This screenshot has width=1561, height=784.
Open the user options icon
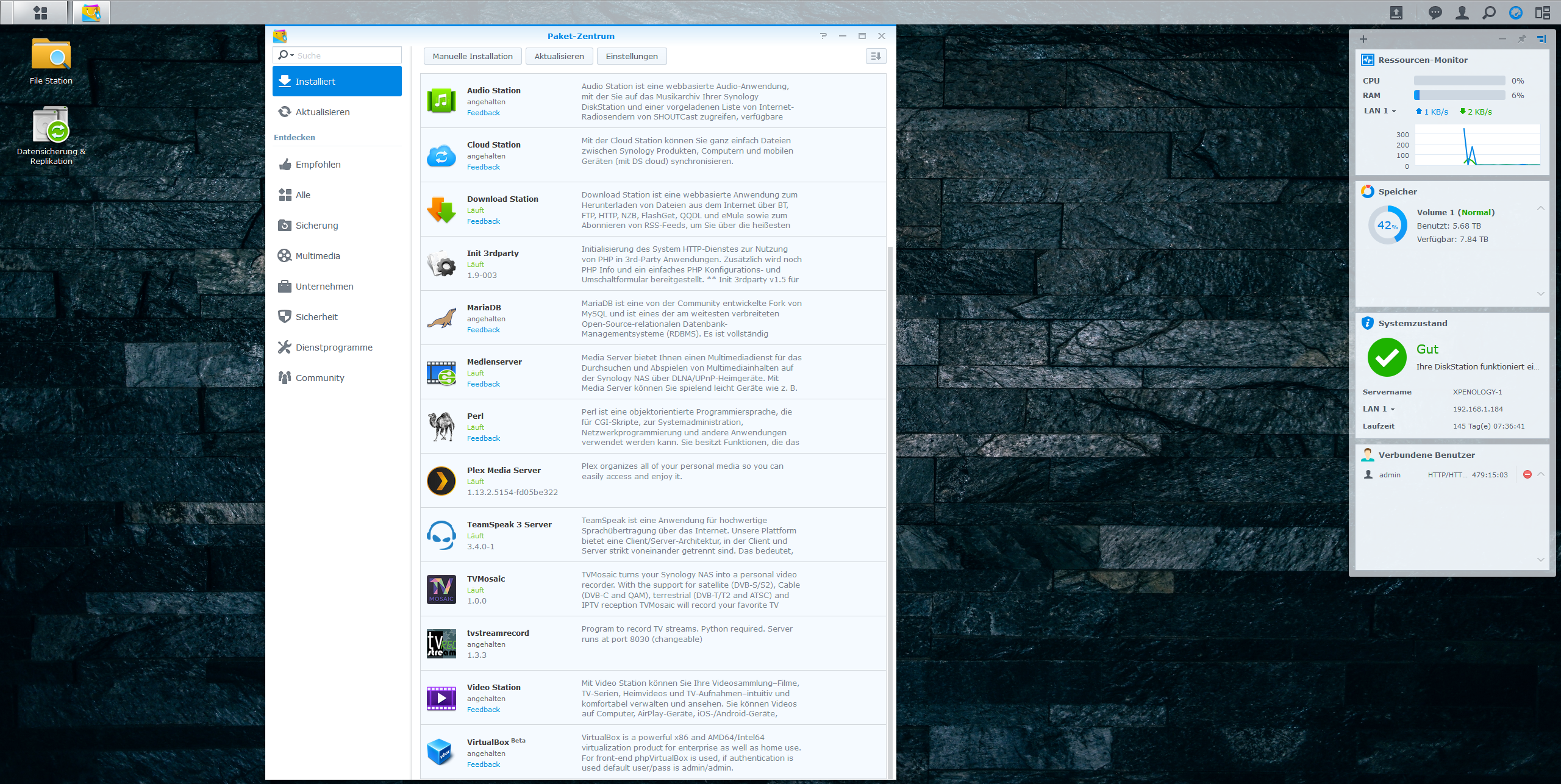pyautogui.click(x=1462, y=13)
